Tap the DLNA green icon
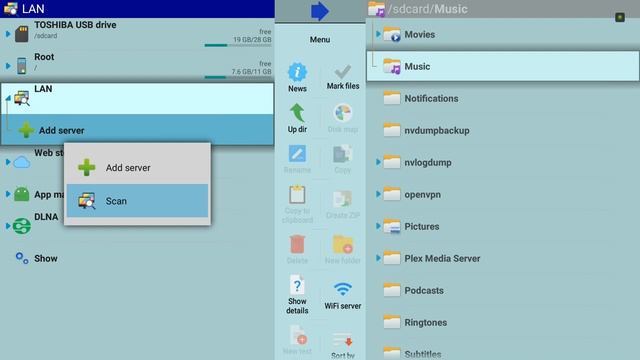 [22, 226]
